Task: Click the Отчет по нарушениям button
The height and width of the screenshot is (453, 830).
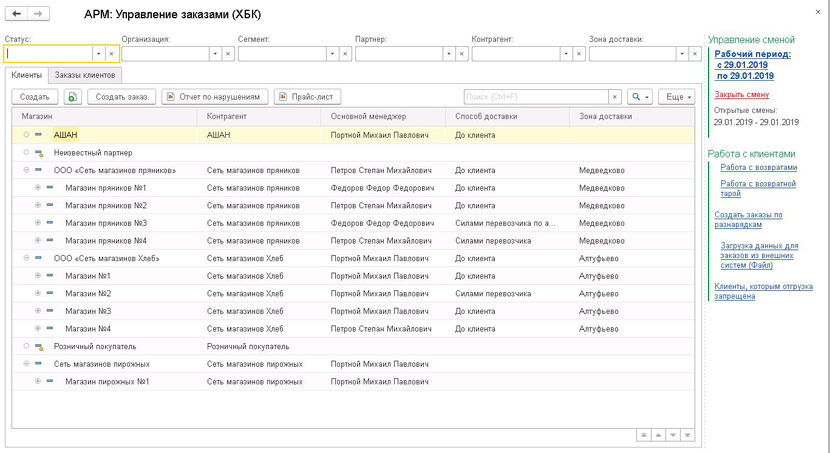Action: [214, 97]
